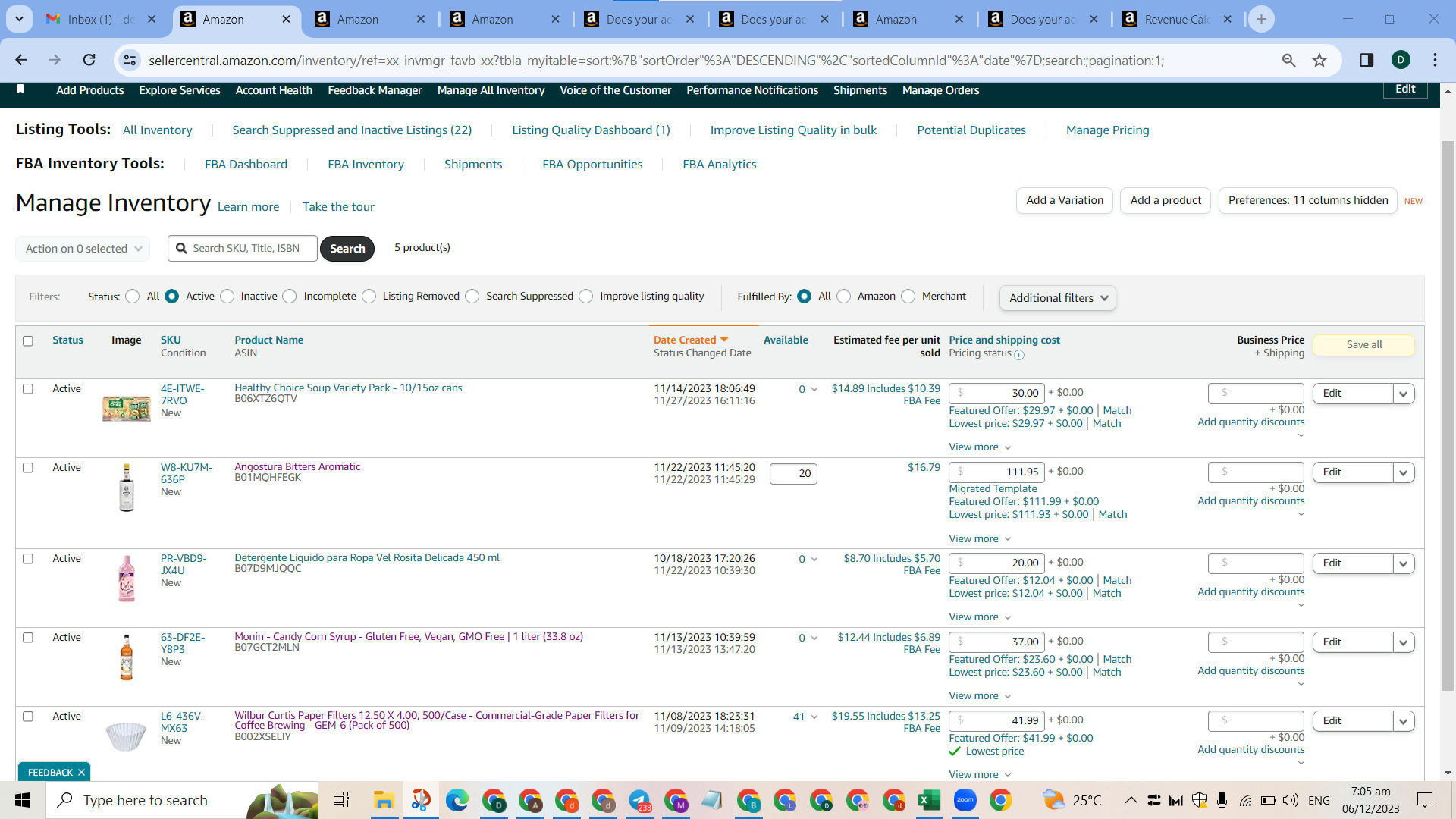1456x819 pixels.
Task: Open Task View on the taskbar
Action: [341, 800]
